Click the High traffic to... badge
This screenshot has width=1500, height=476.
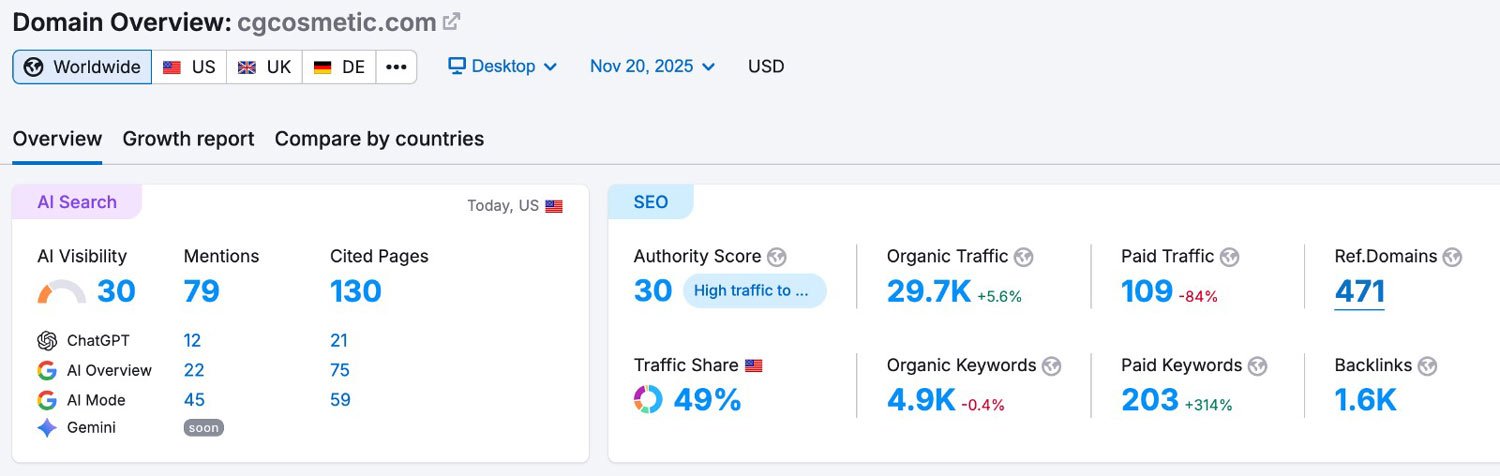(x=755, y=291)
